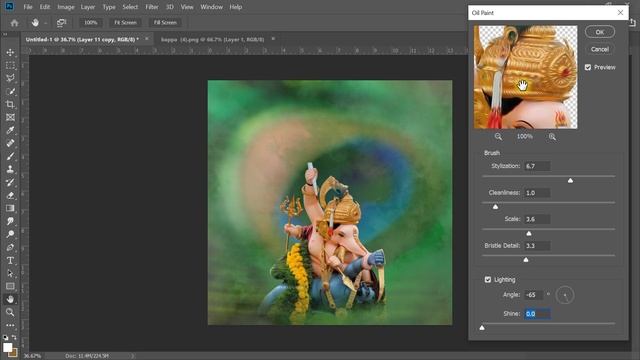Select the Rectangular Marquee tool

[x=10, y=65]
